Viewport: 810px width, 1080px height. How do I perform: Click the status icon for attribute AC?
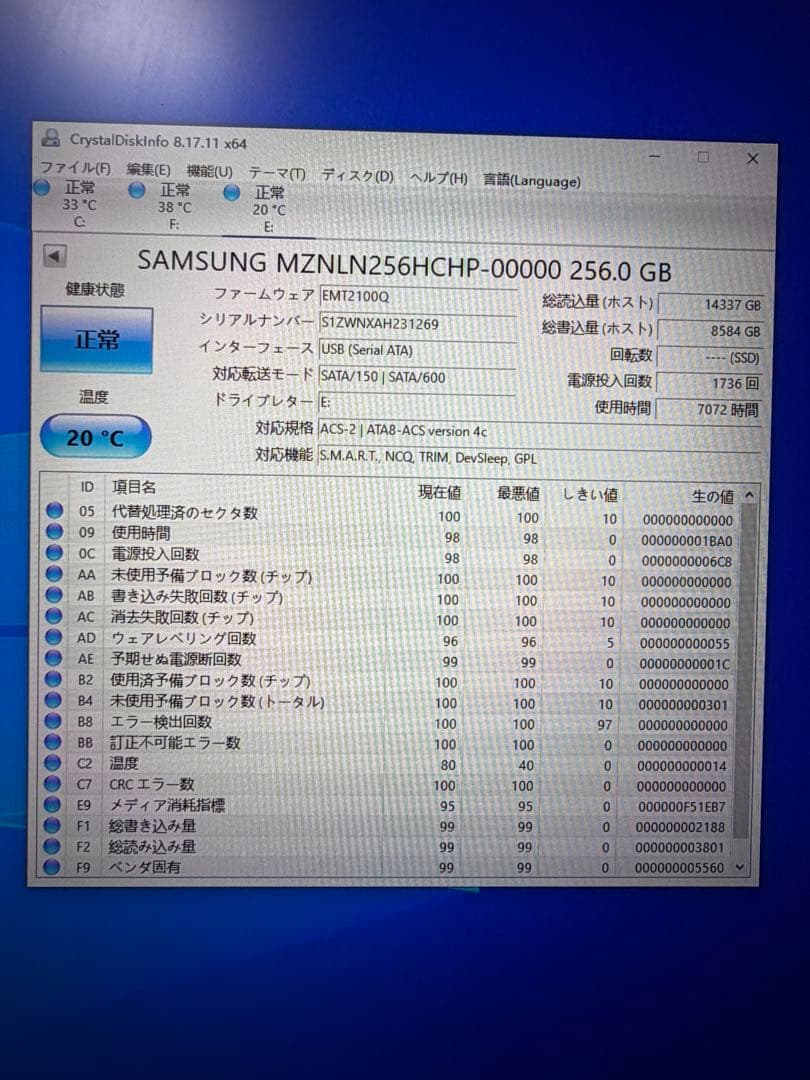54,616
